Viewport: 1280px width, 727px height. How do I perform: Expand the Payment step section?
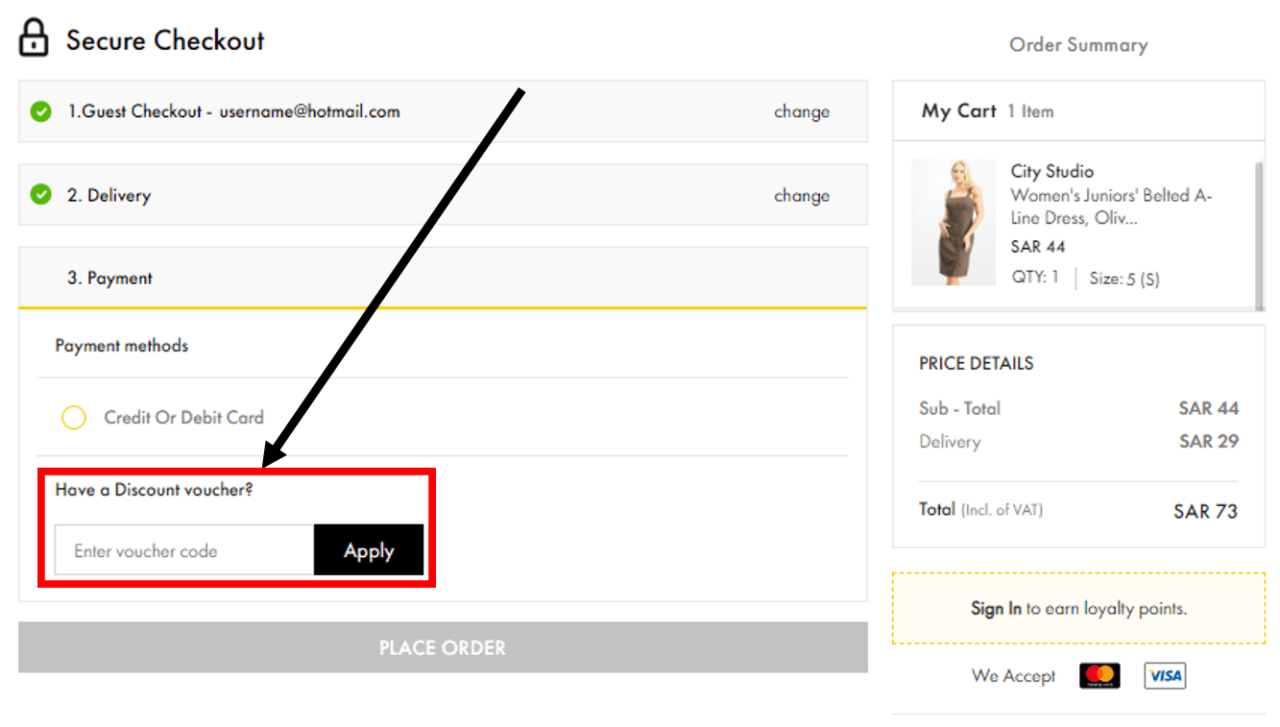coord(109,277)
